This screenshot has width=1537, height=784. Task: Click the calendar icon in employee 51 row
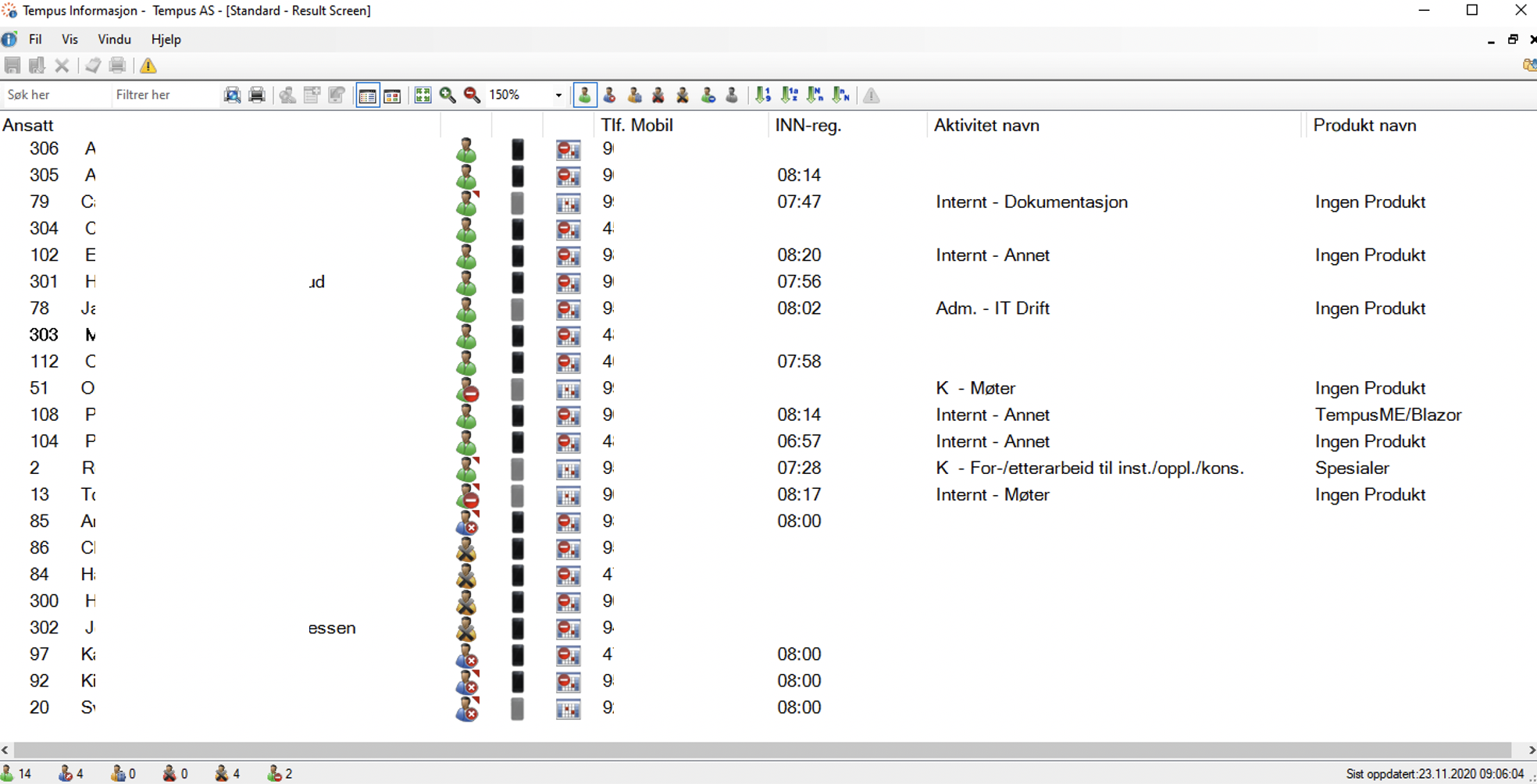click(568, 389)
